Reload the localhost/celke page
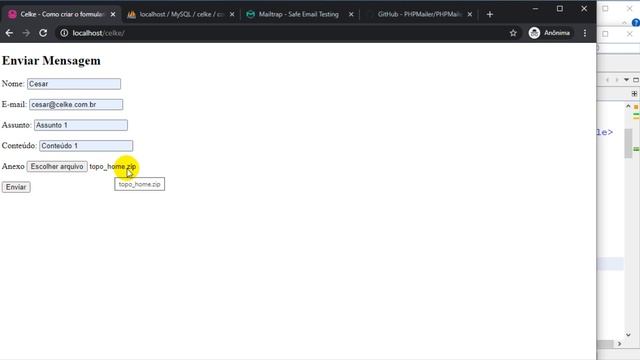The width and height of the screenshot is (640, 360). [x=43, y=33]
